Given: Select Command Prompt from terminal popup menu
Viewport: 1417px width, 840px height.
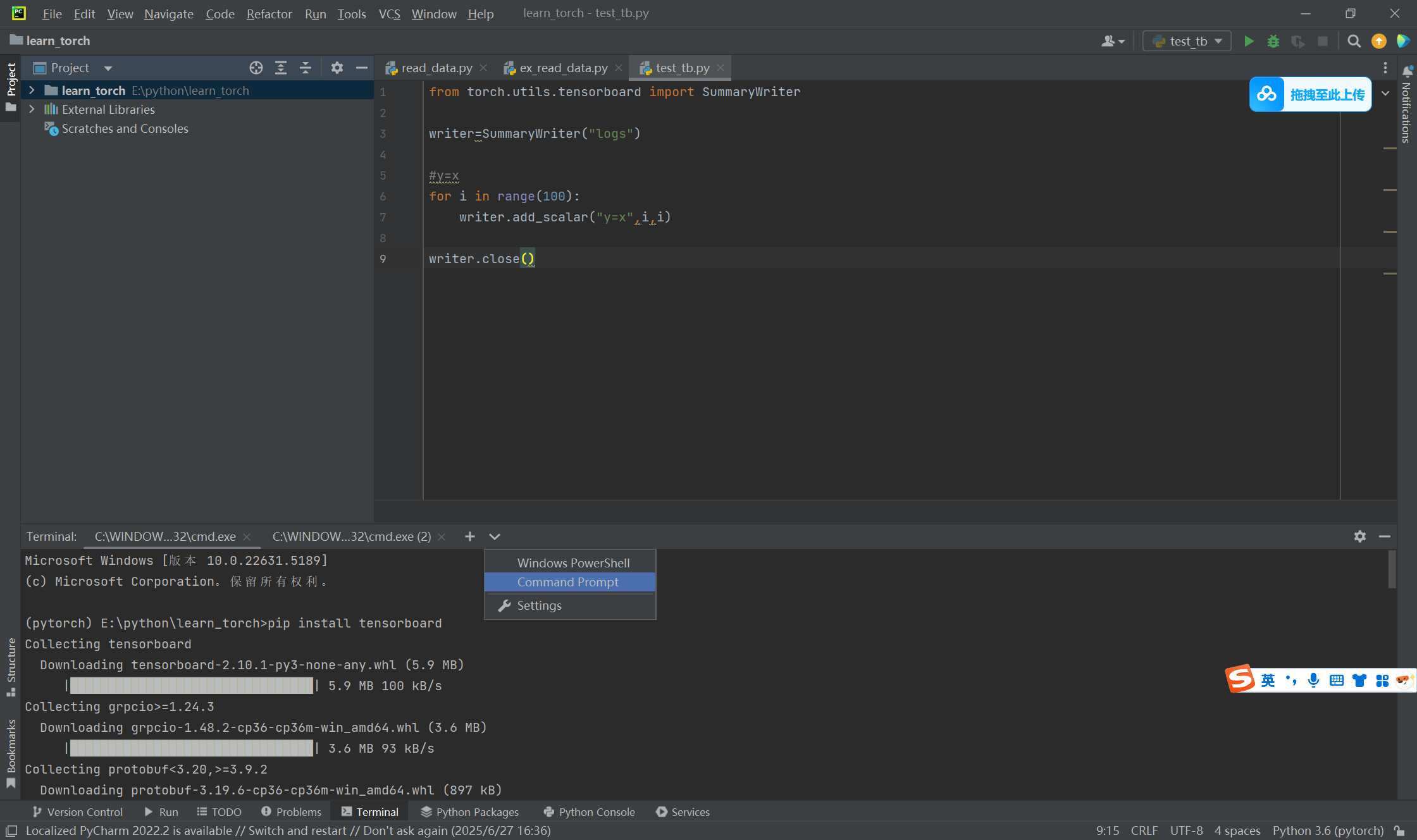Looking at the screenshot, I should [568, 582].
